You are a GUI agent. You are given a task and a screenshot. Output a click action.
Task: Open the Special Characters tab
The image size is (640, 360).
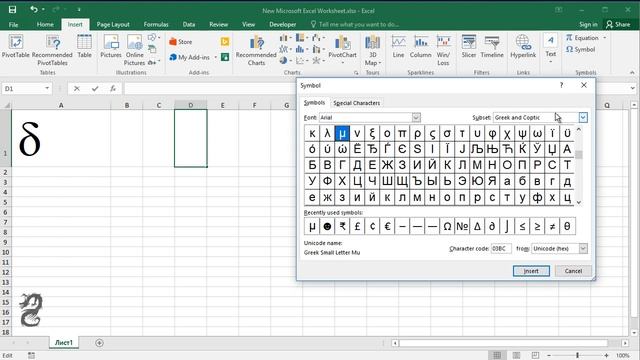click(x=357, y=103)
